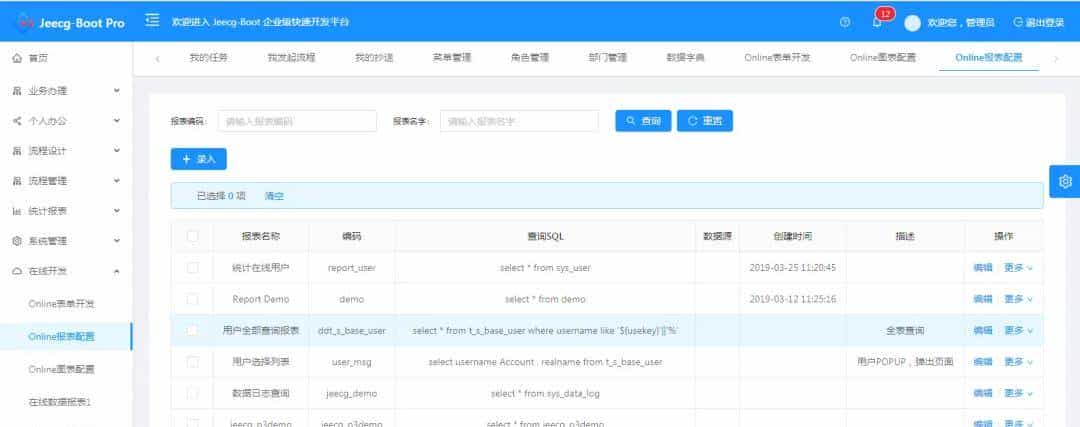
Task: Click 编辑 for the report_user row
Action: [983, 268]
